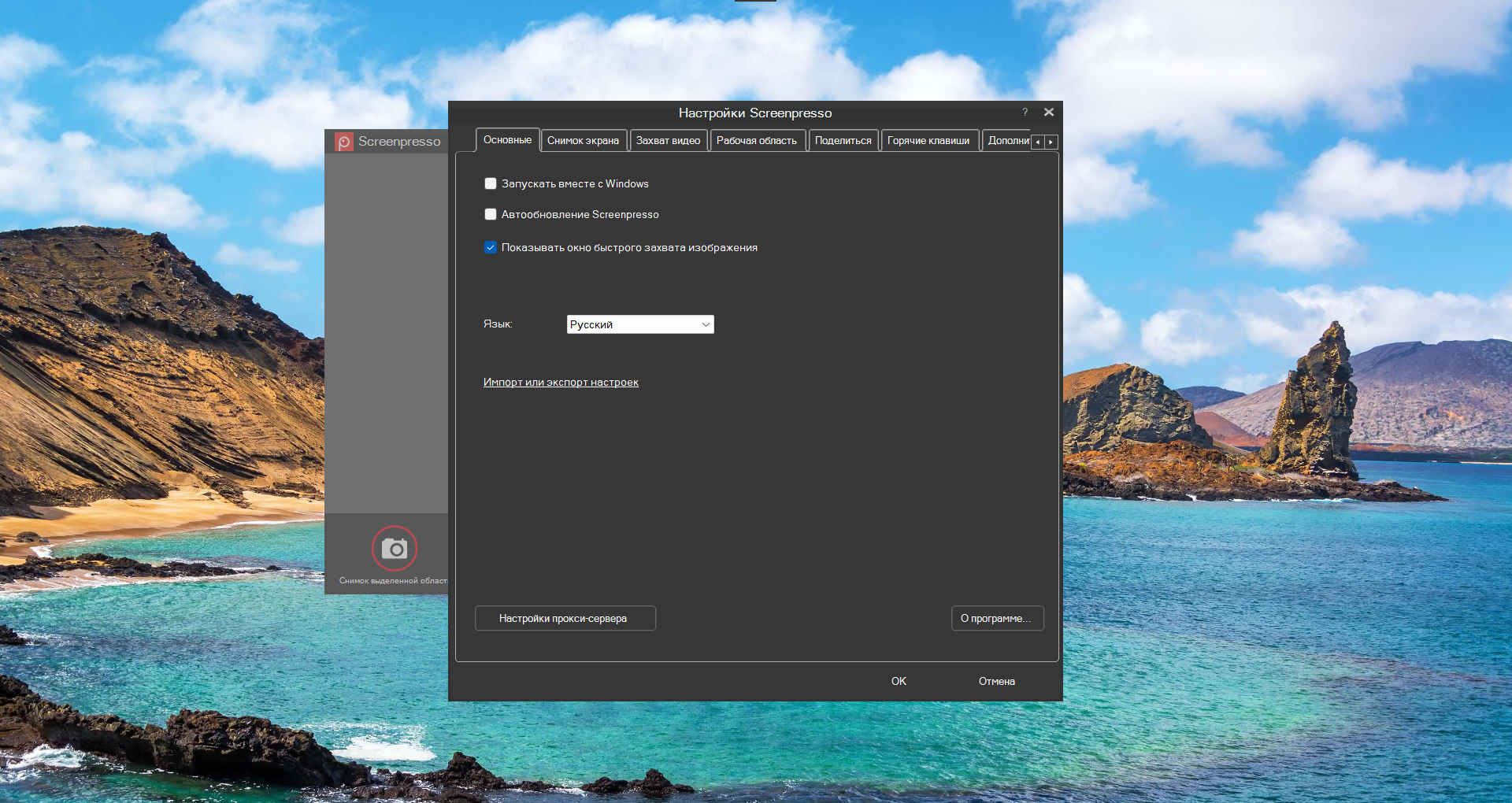
Task: Enable Автообновление Screenpresso checkbox
Action: (491, 214)
